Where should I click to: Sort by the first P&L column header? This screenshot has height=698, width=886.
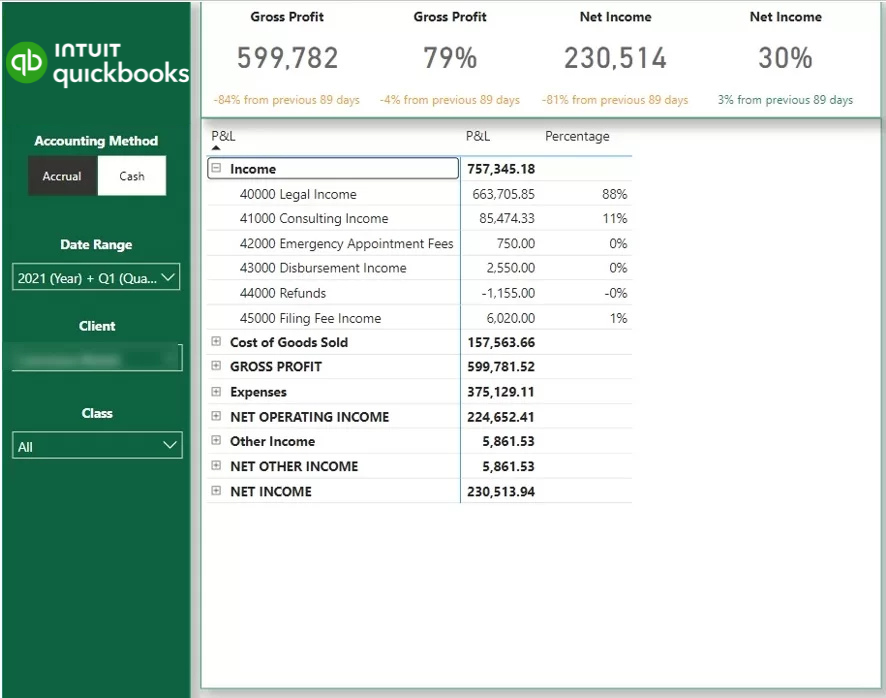[x=224, y=136]
